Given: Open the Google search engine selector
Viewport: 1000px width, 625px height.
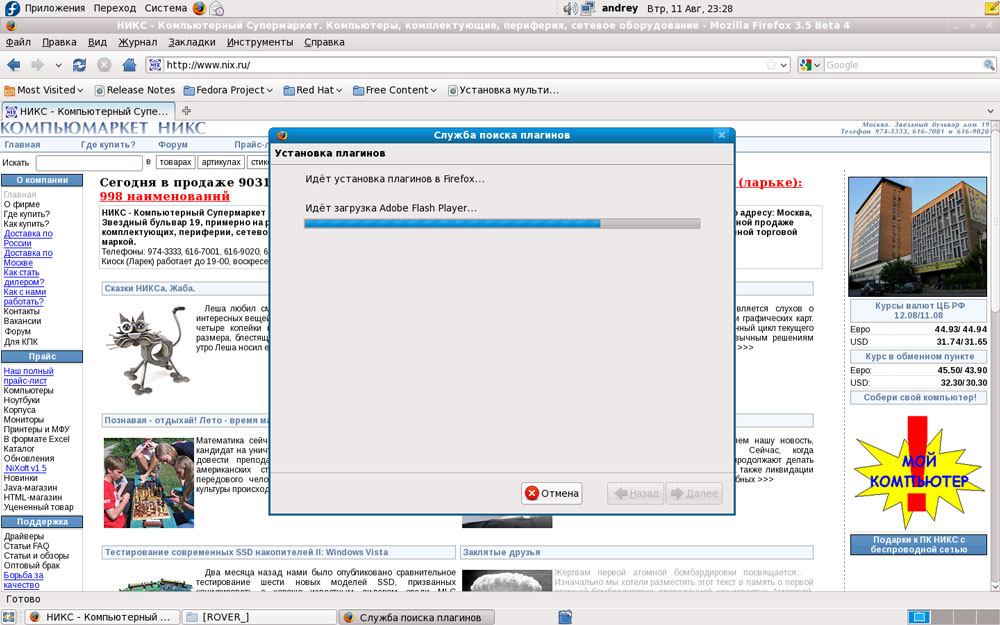Looking at the screenshot, I should pyautogui.click(x=810, y=65).
